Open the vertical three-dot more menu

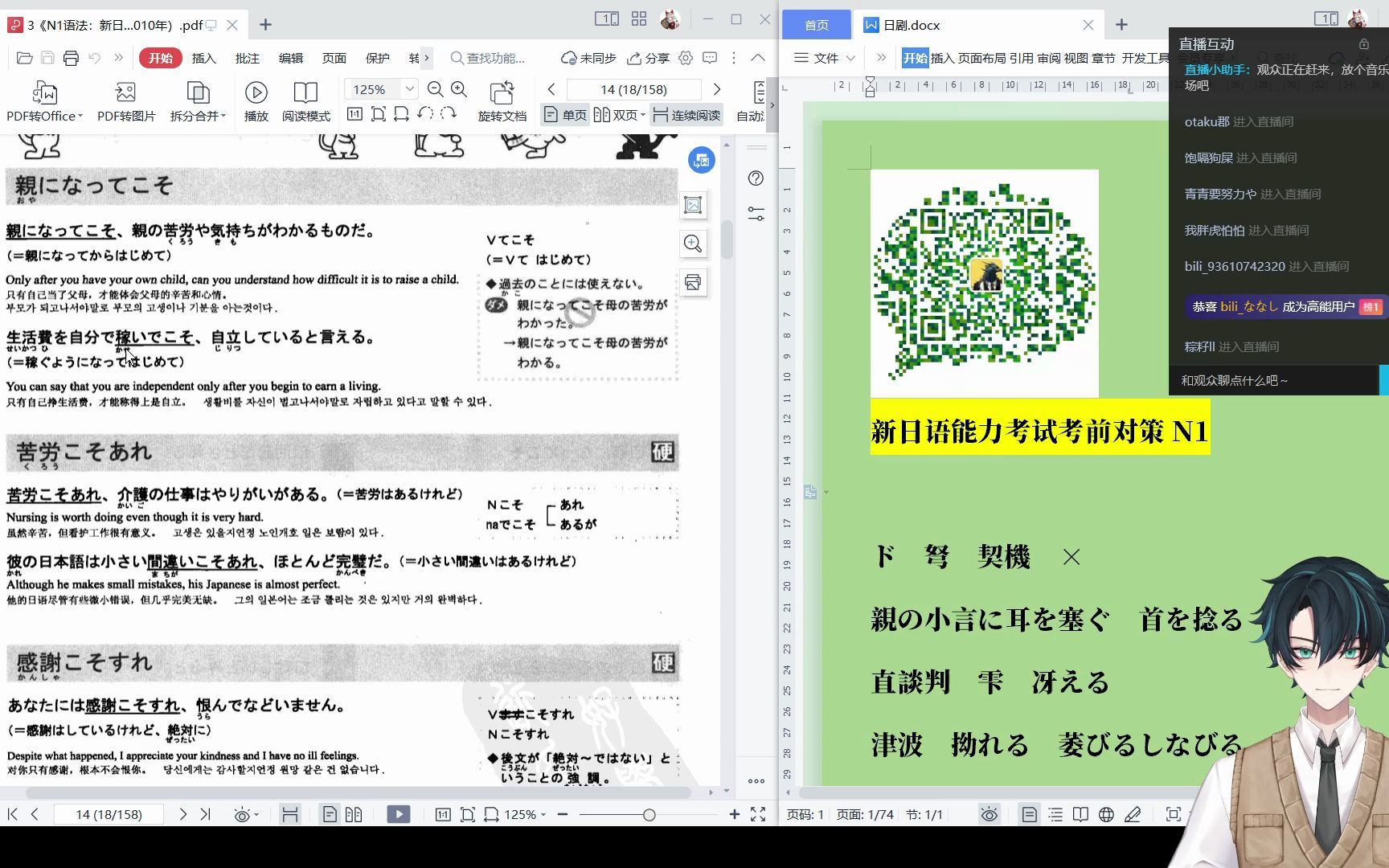pyautogui.click(x=734, y=58)
